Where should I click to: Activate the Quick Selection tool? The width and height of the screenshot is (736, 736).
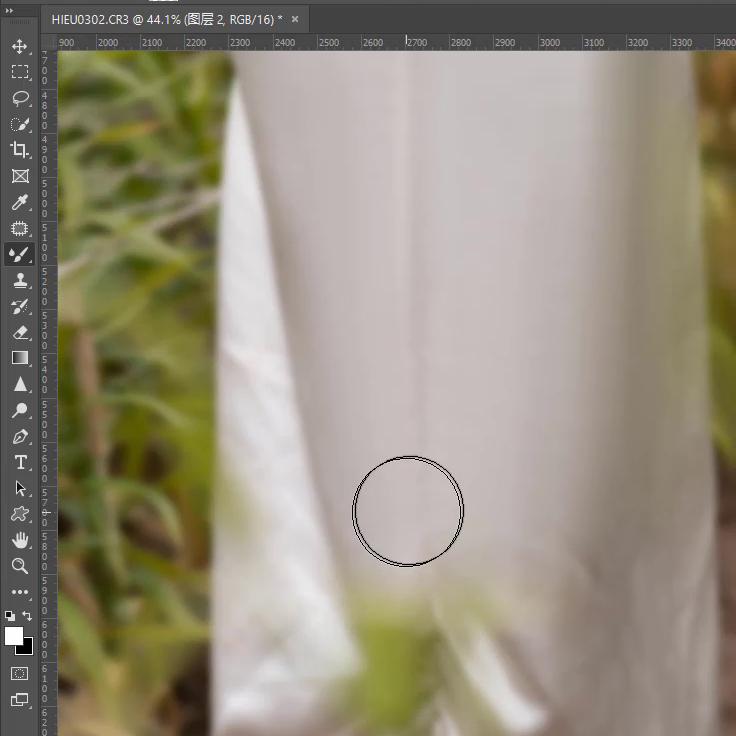tap(20, 124)
